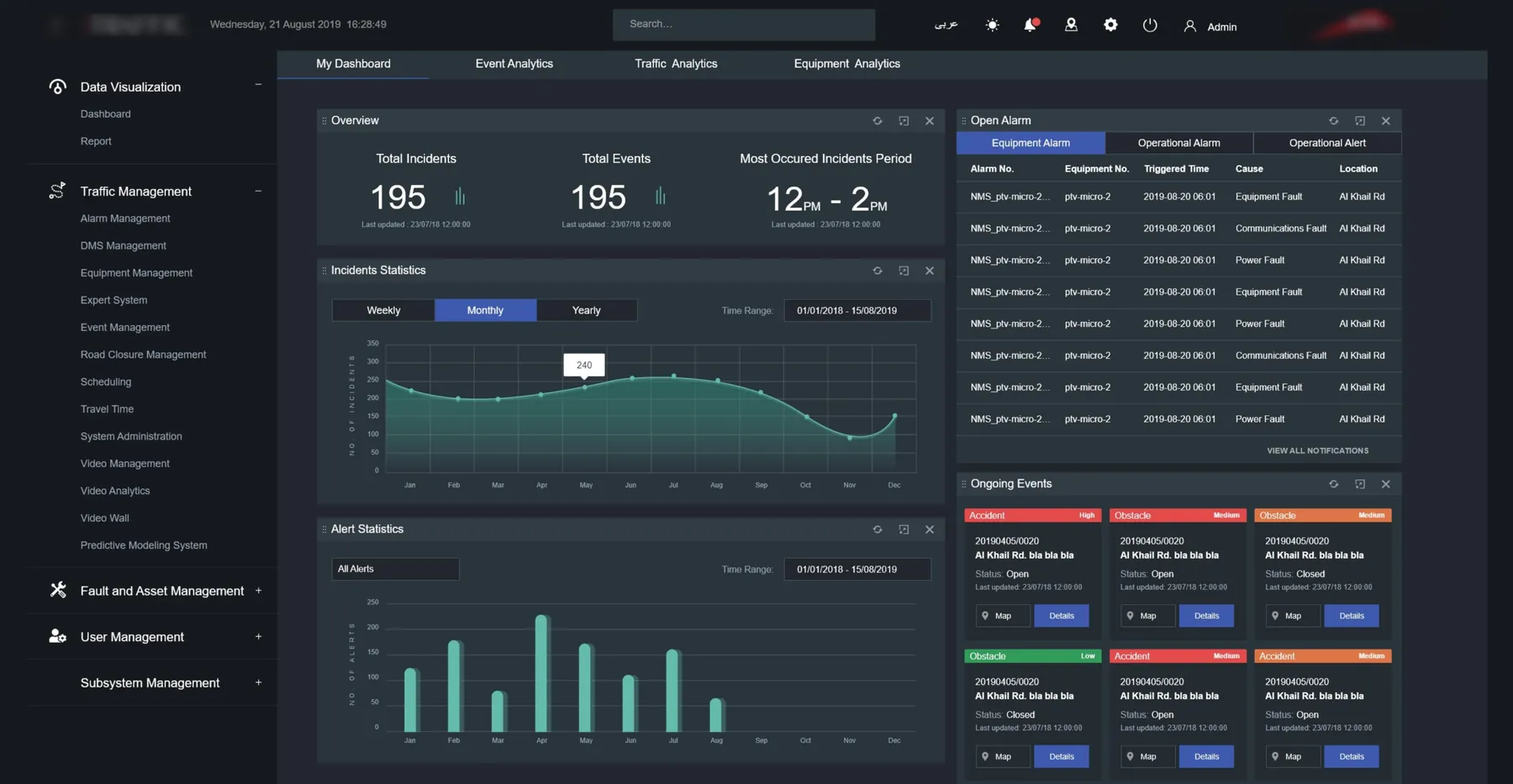Viewport: 1513px width, 784px height.
Task: Open the All Alerts dropdown
Action: (395, 569)
